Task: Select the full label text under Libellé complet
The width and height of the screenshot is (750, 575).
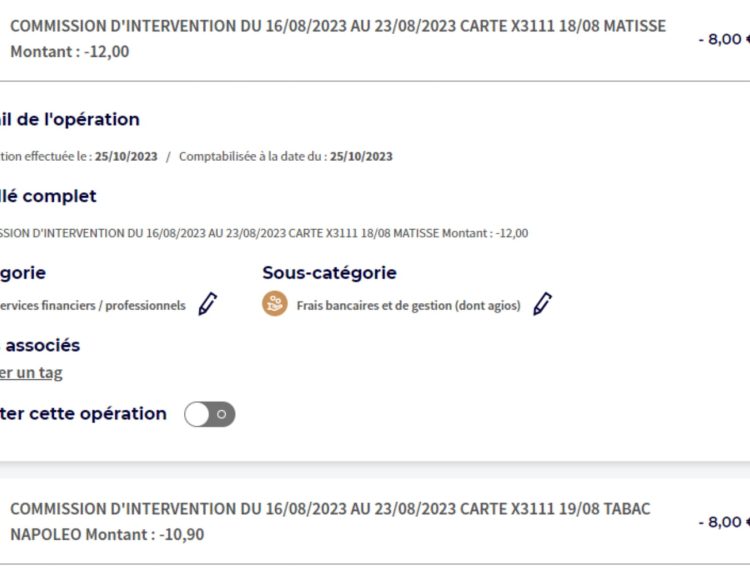Action: (x=264, y=233)
